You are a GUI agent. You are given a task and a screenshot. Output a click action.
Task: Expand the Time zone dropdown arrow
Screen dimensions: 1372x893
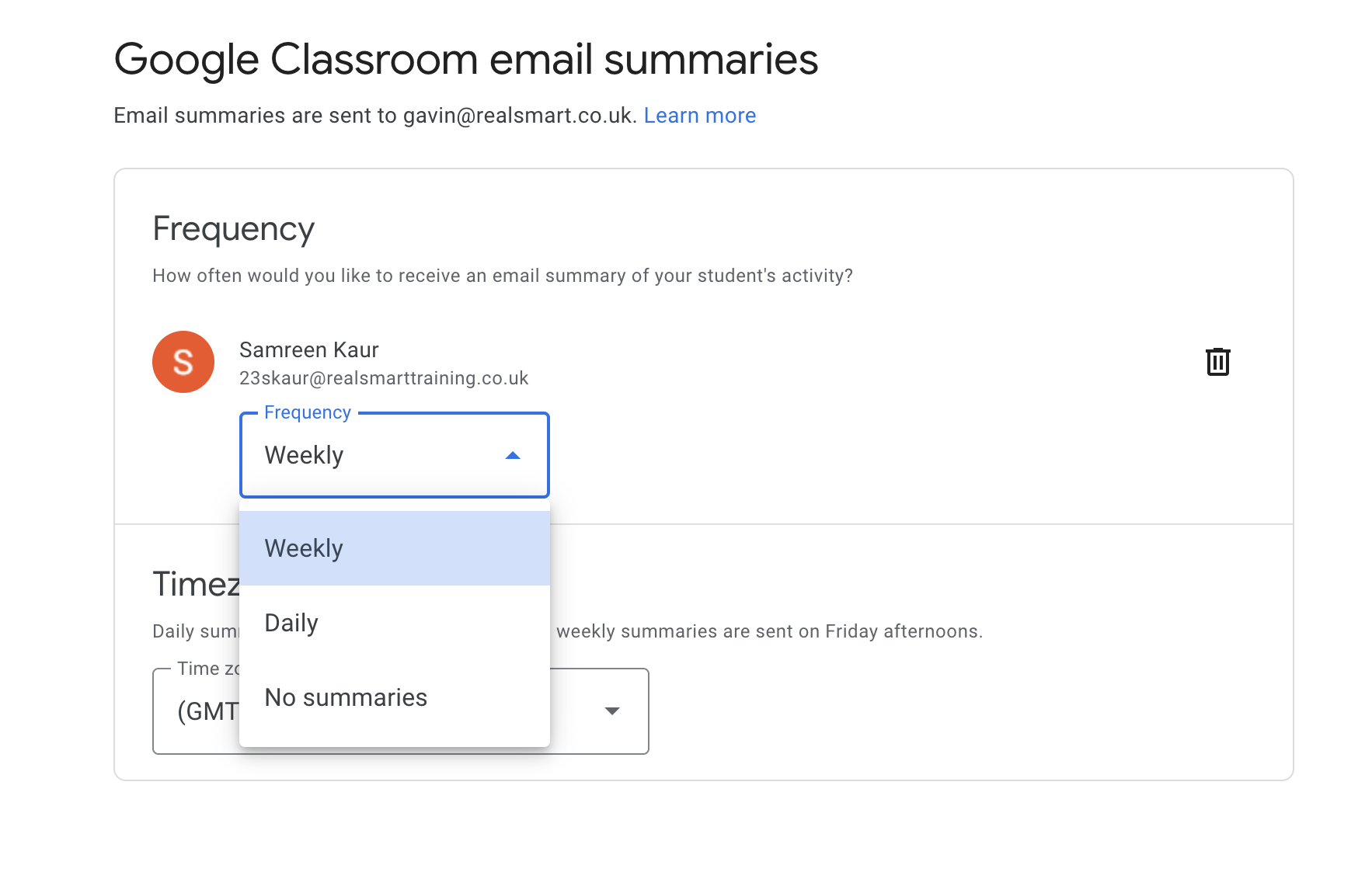tap(612, 711)
